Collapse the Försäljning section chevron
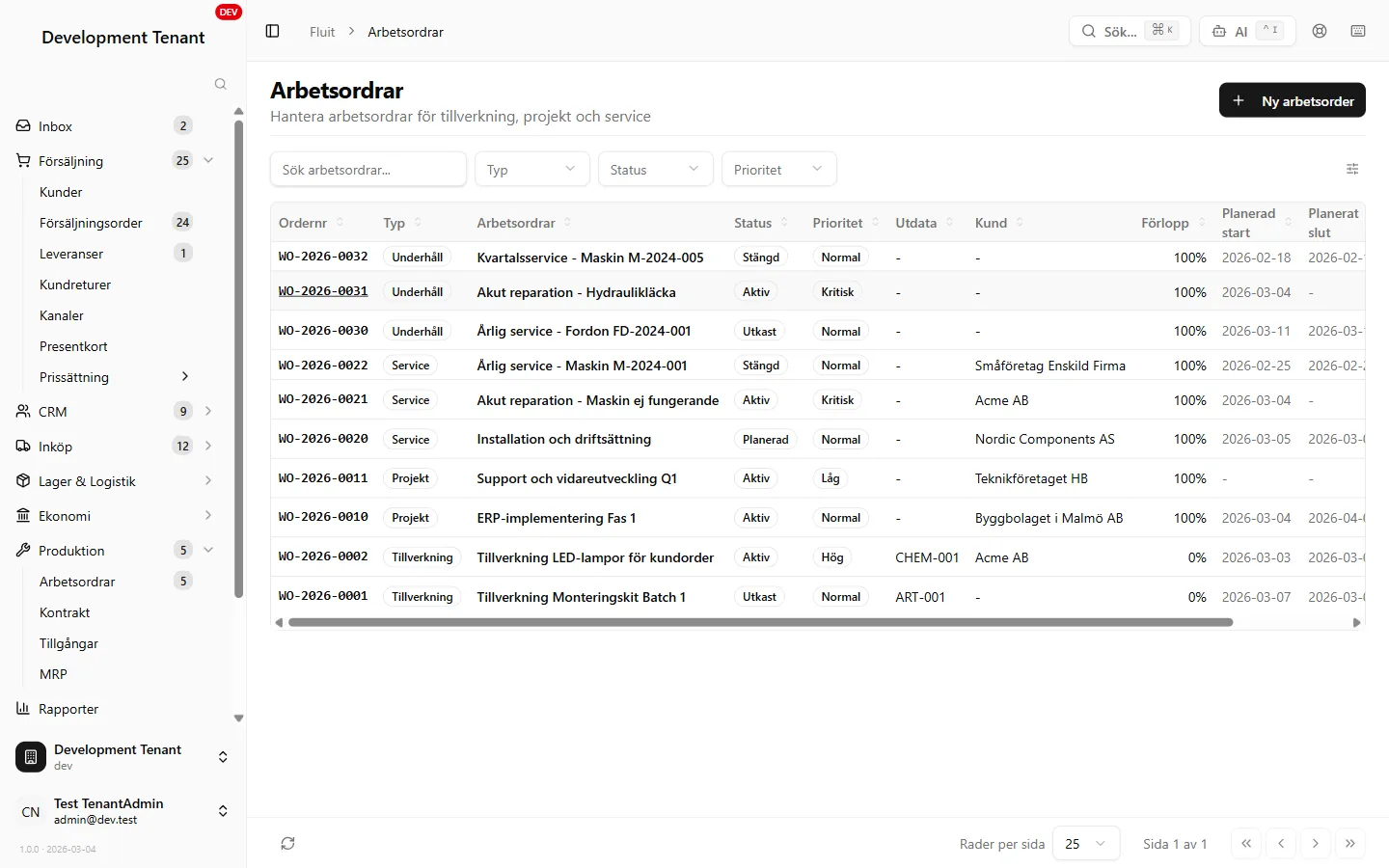The image size is (1389, 868). pos(208,160)
